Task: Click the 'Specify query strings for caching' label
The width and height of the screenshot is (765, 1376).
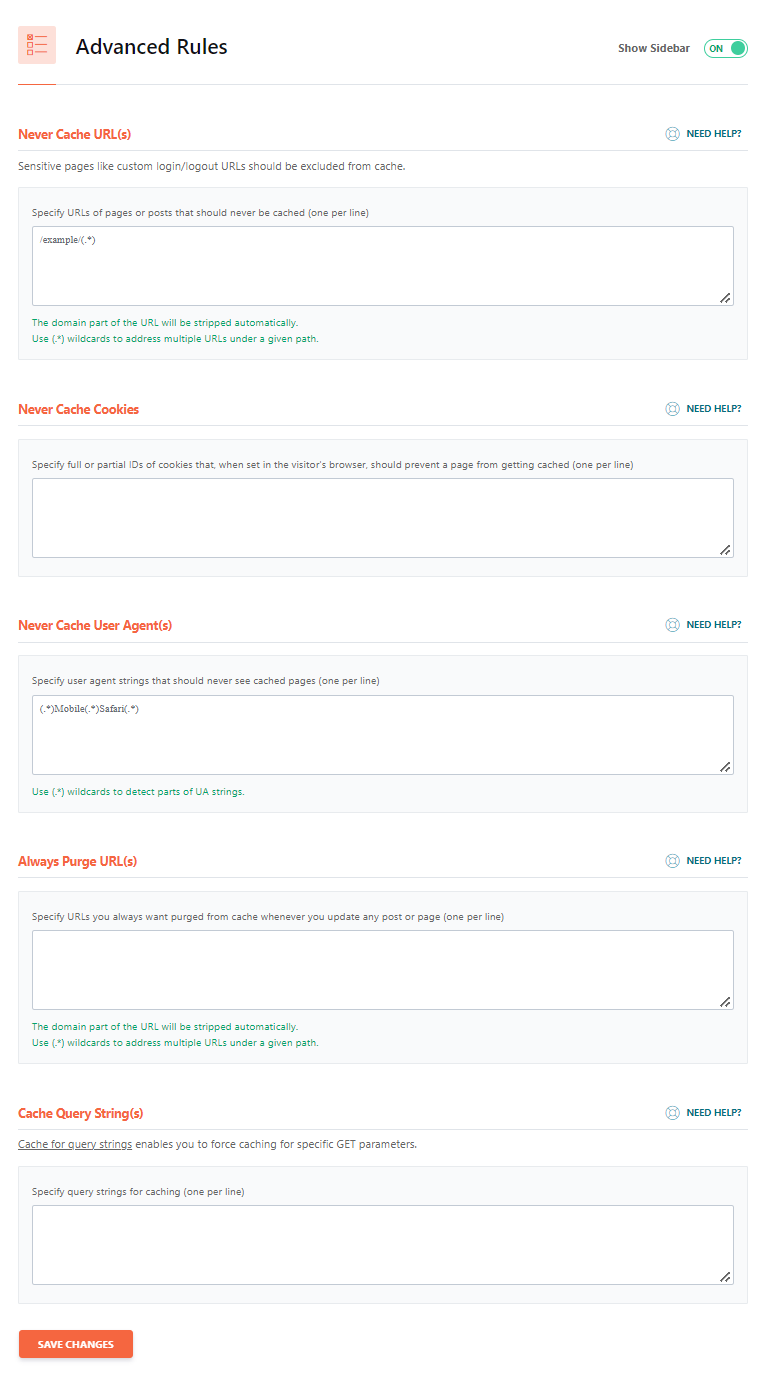Action: [138, 1192]
